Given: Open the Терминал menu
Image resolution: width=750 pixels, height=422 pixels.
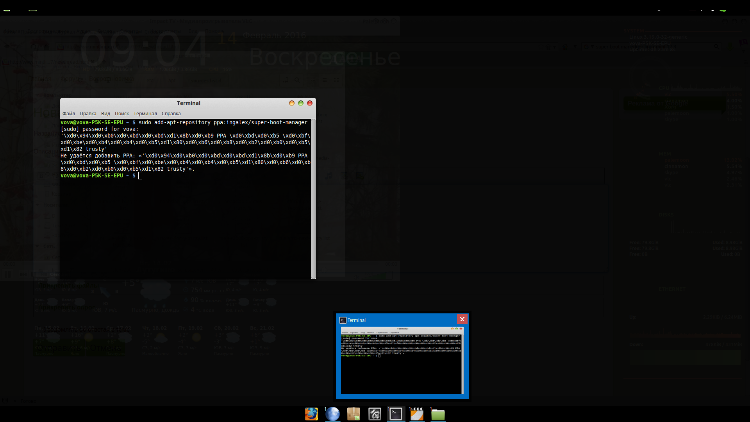Looking at the screenshot, I should pyautogui.click(x=145, y=113).
